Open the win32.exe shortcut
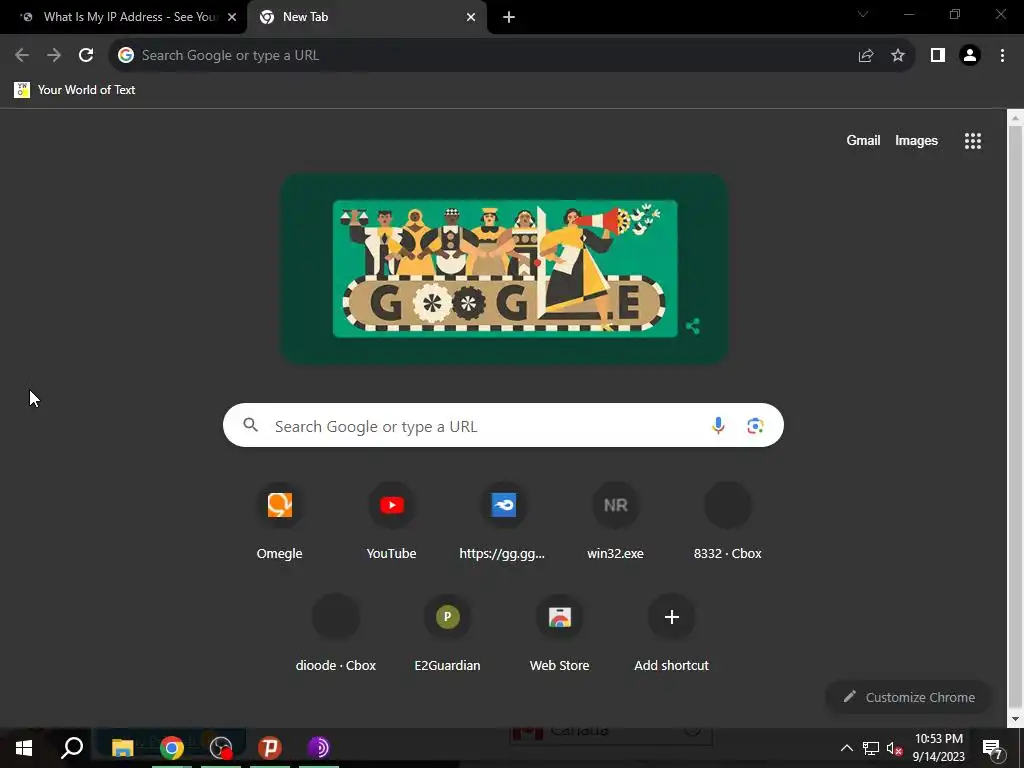 (x=615, y=522)
